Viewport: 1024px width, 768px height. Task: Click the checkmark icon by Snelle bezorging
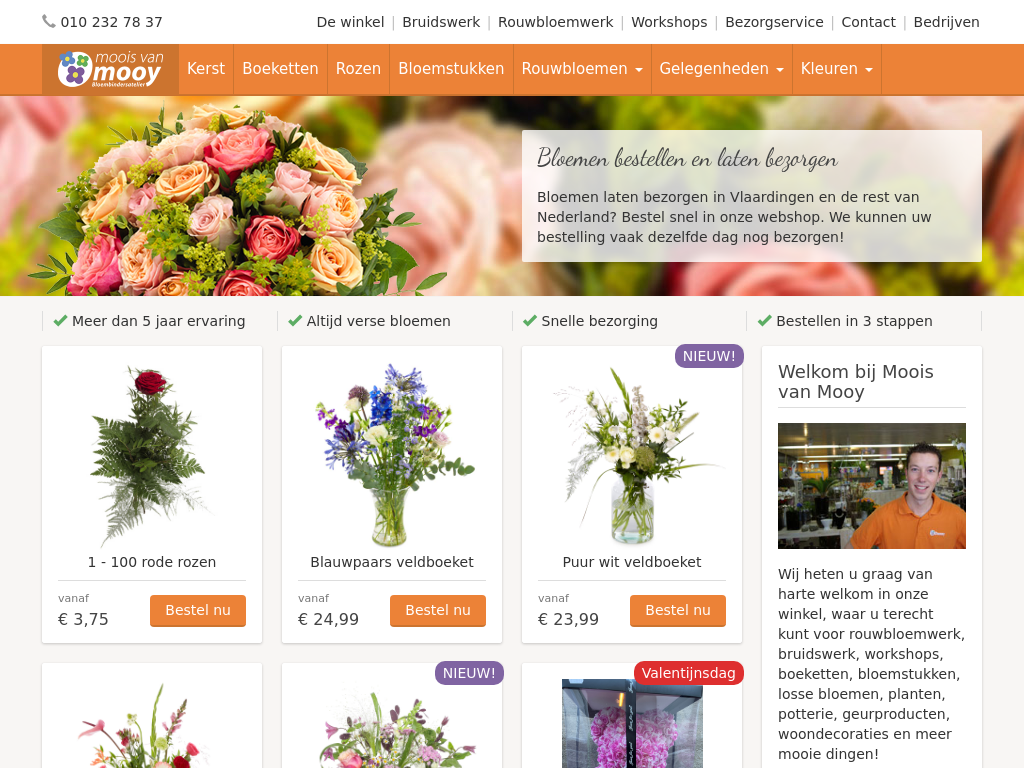[530, 321]
